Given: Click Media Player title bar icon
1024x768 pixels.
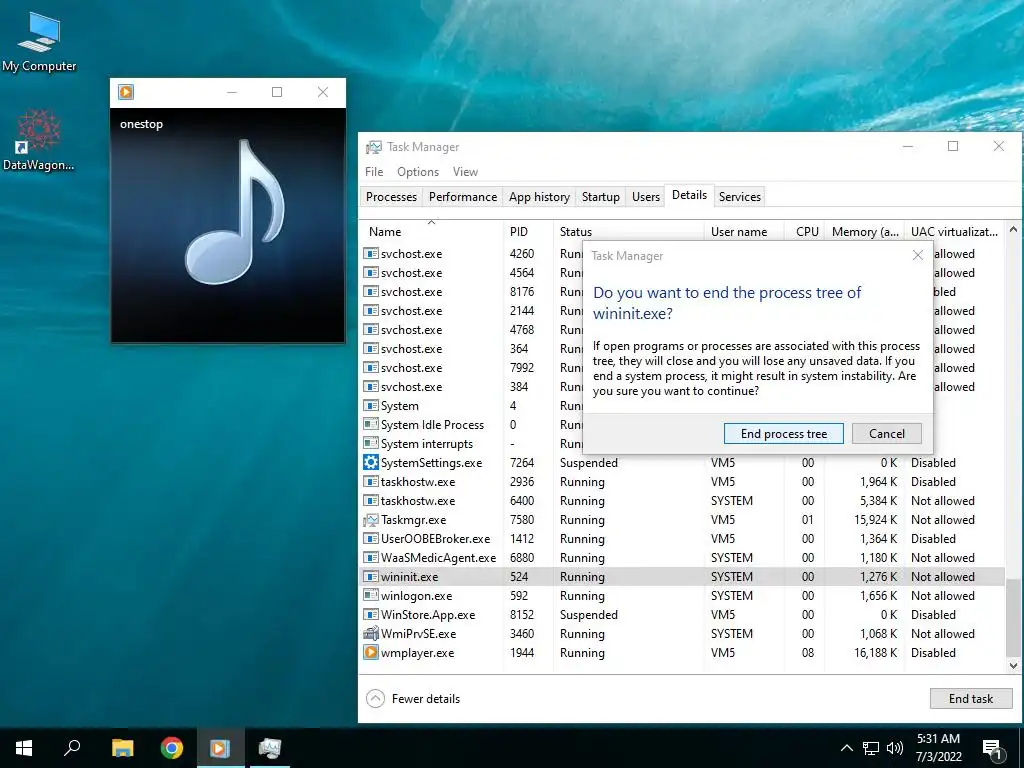Looking at the screenshot, I should point(126,92).
